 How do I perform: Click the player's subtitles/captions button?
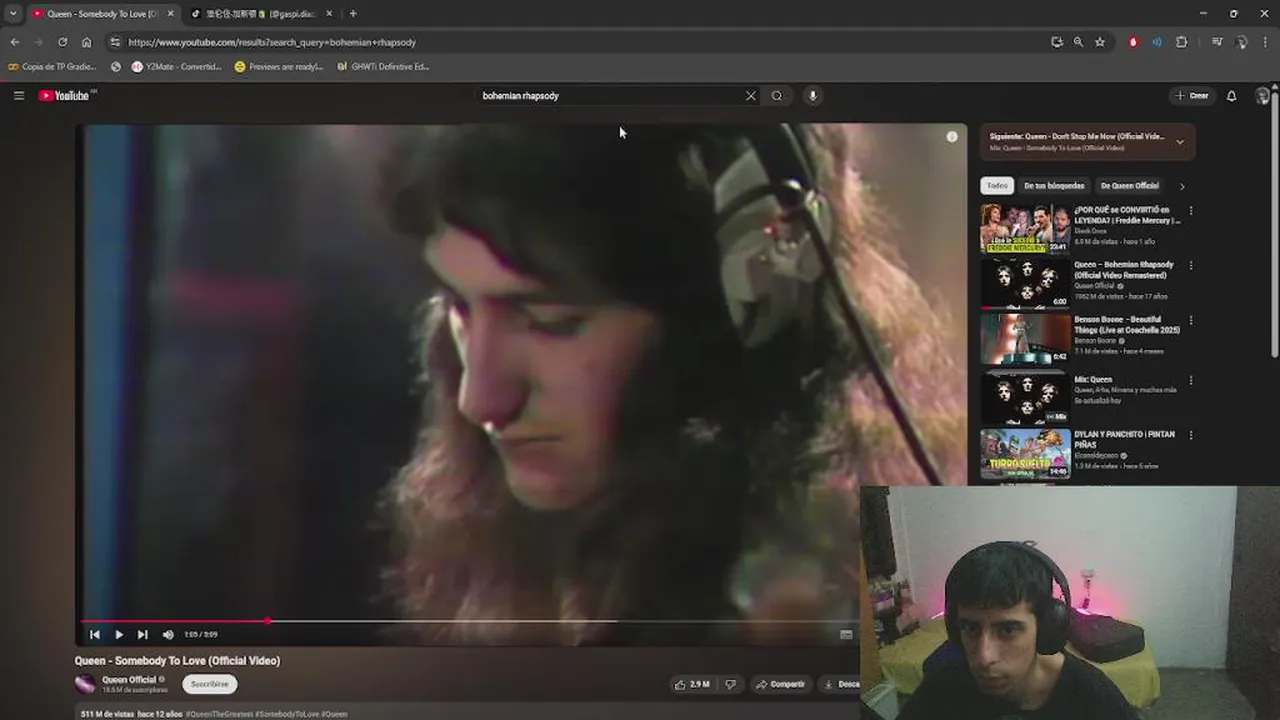coord(846,634)
